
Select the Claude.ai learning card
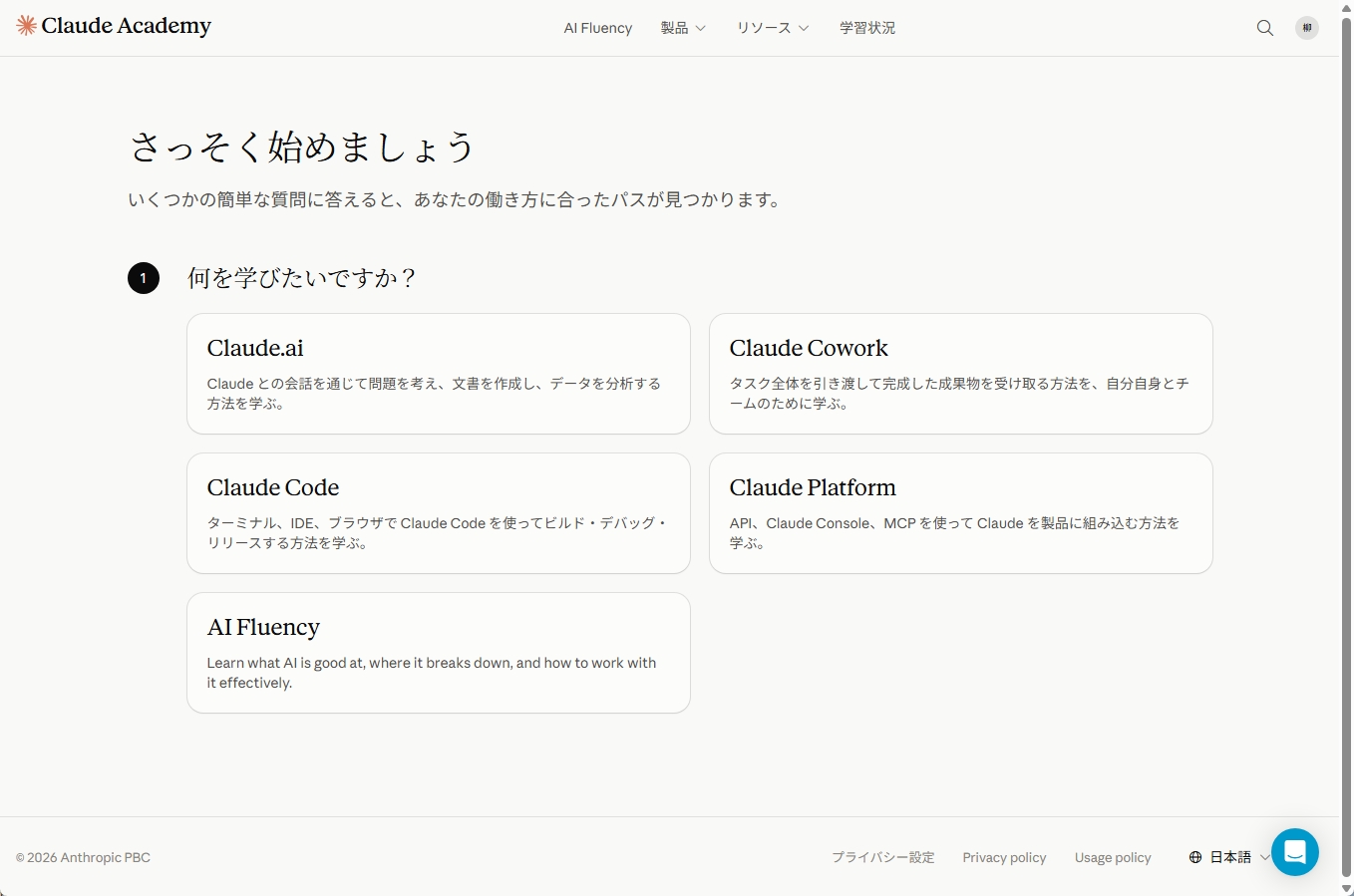[439, 374]
